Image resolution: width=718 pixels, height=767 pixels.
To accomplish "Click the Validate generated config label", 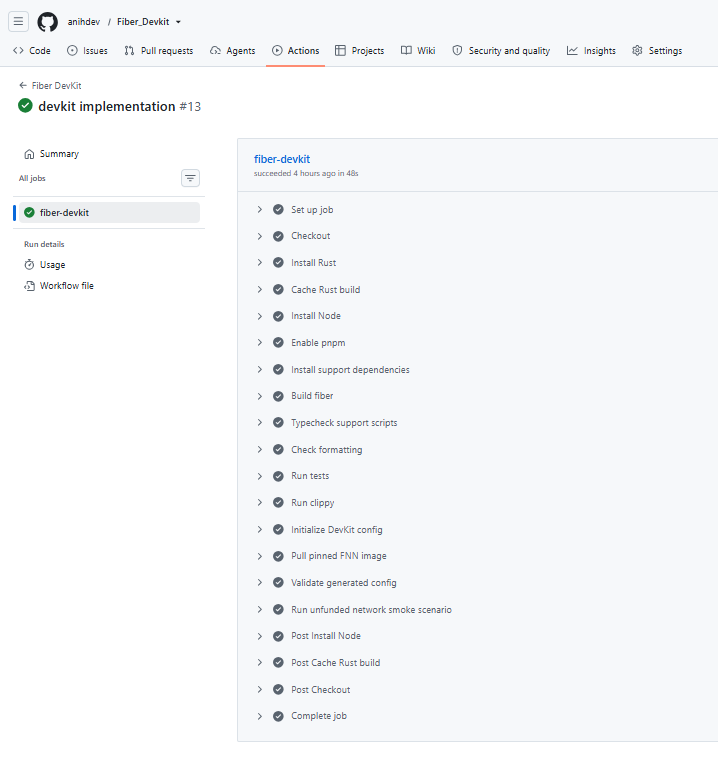I will (343, 583).
